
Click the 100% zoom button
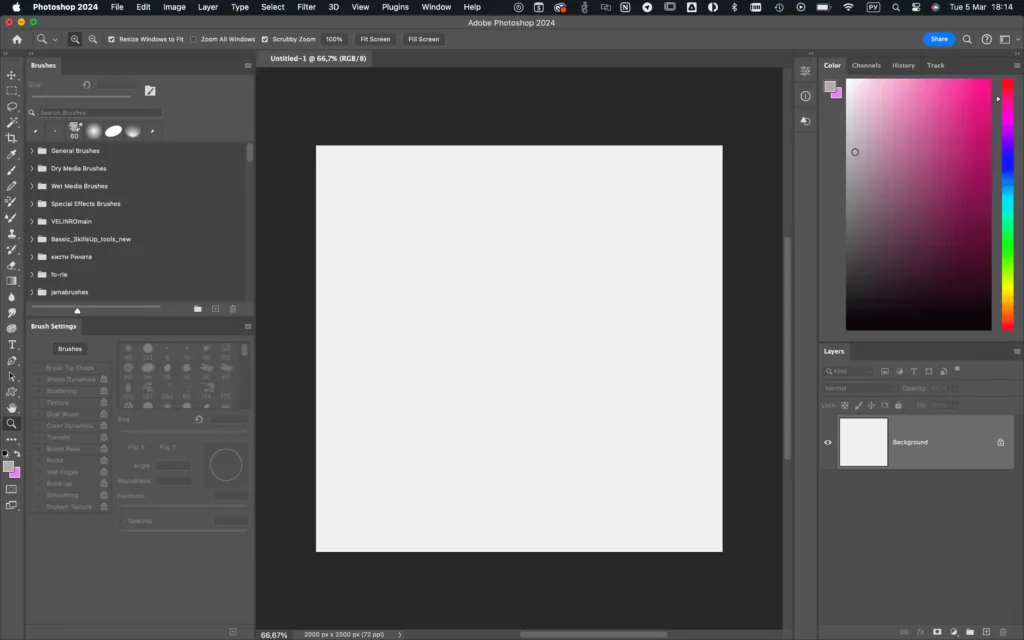point(334,39)
